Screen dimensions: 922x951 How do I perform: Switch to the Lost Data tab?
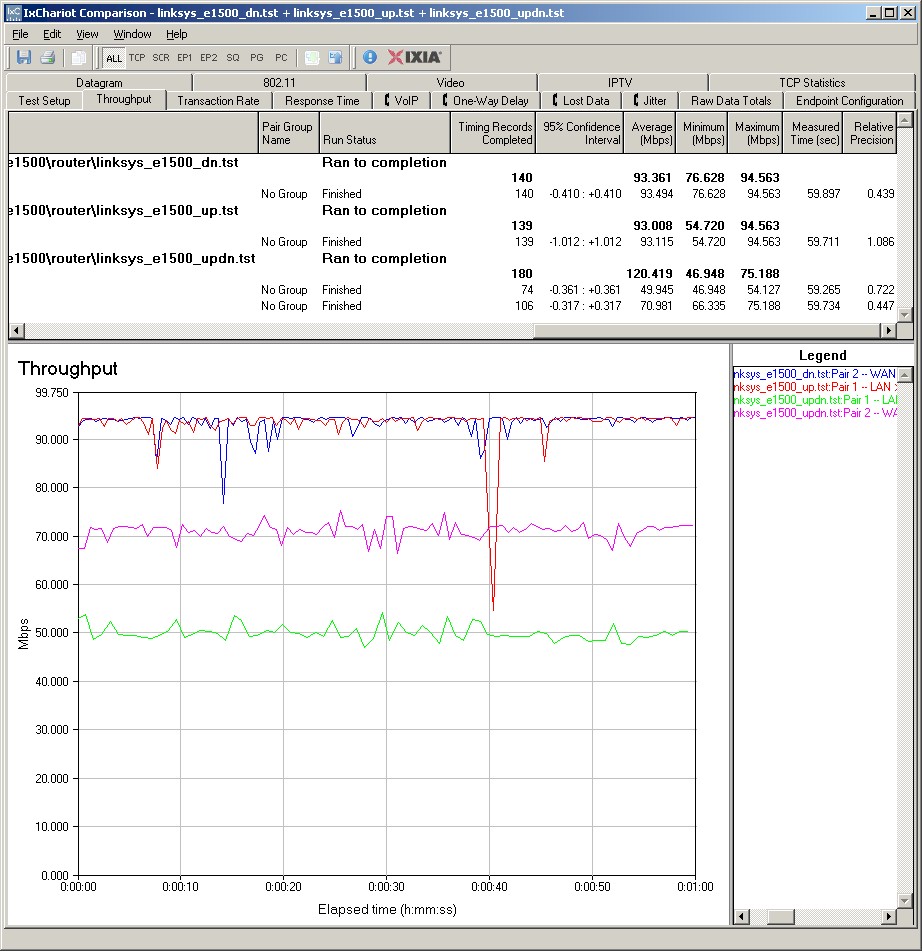[x=580, y=101]
